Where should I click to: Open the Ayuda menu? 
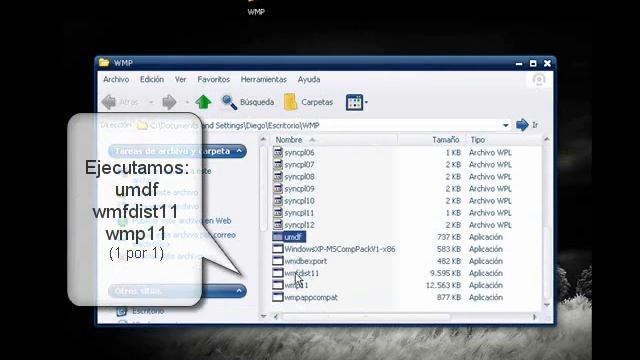click(309, 80)
